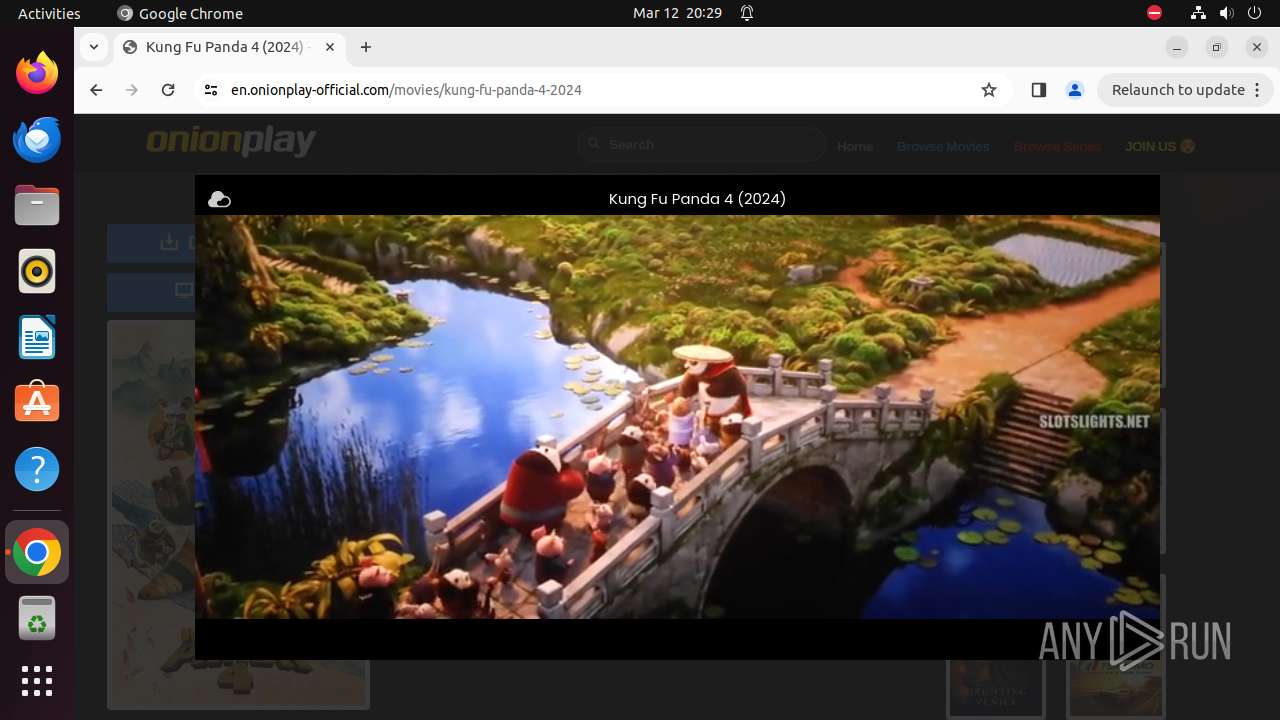Focus Google Chrome in the dock

coord(37,552)
